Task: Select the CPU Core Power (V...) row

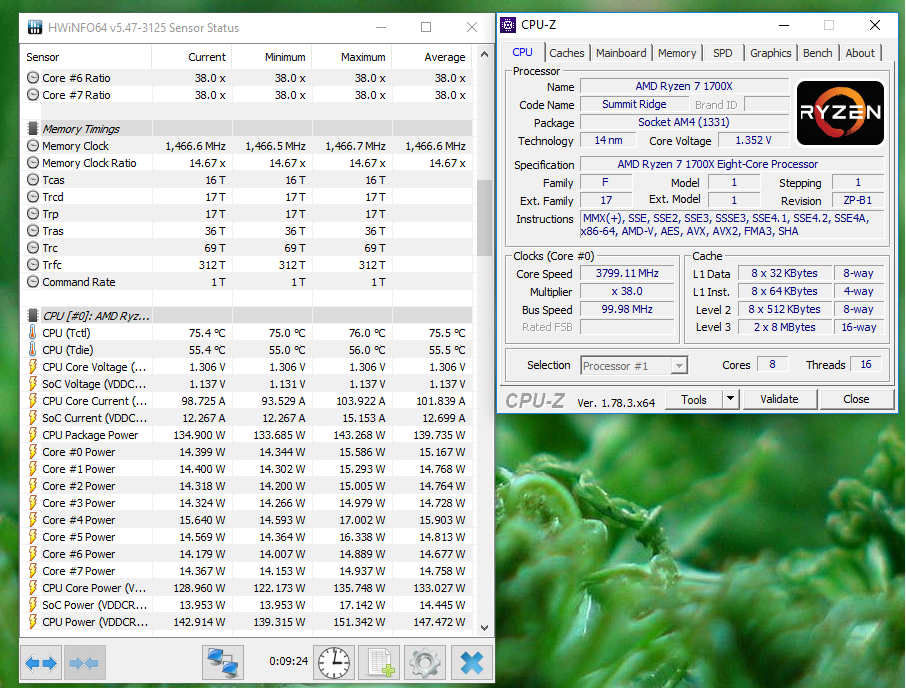Action: pyautogui.click(x=247, y=587)
